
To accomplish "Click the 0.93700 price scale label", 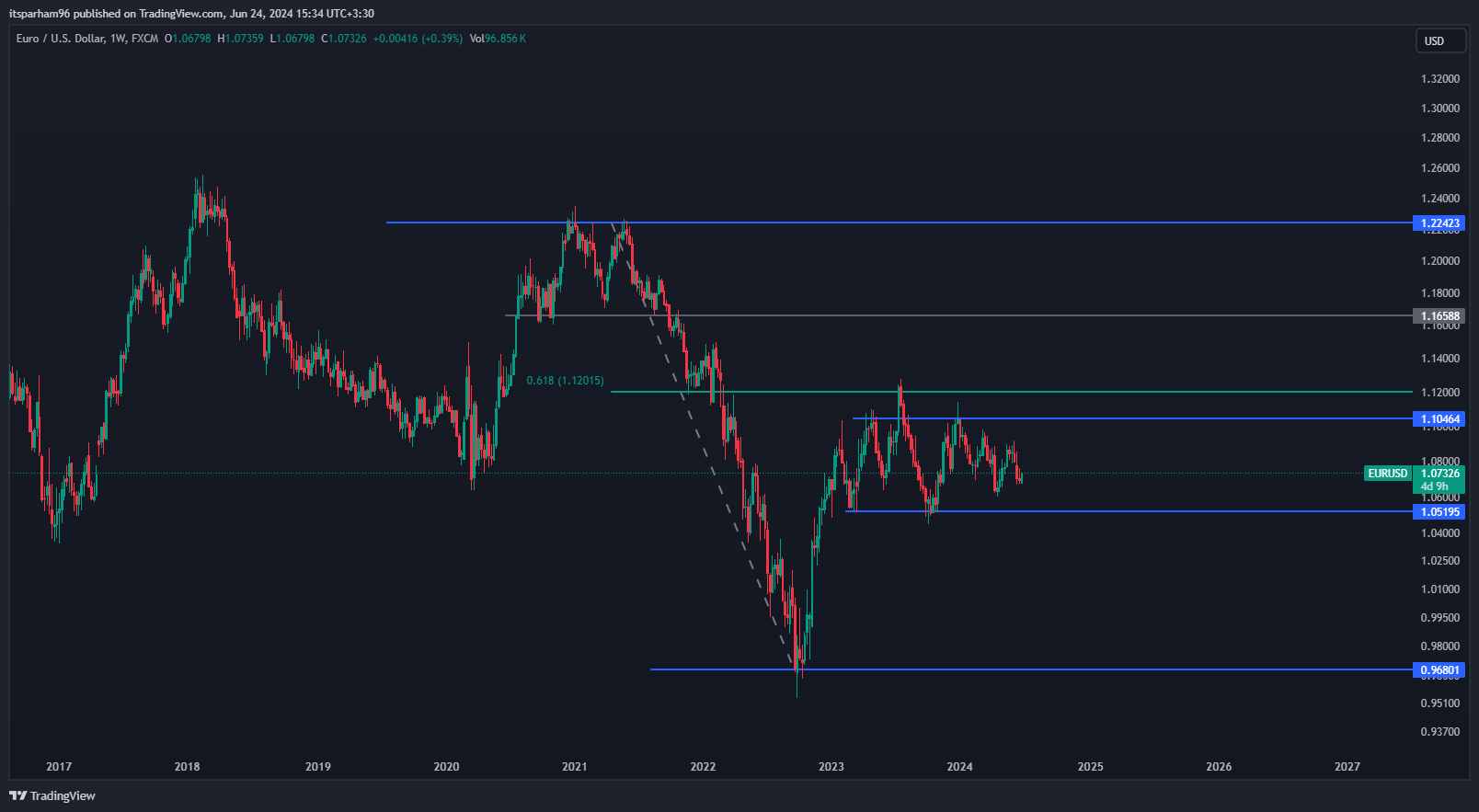I will click(1440, 732).
